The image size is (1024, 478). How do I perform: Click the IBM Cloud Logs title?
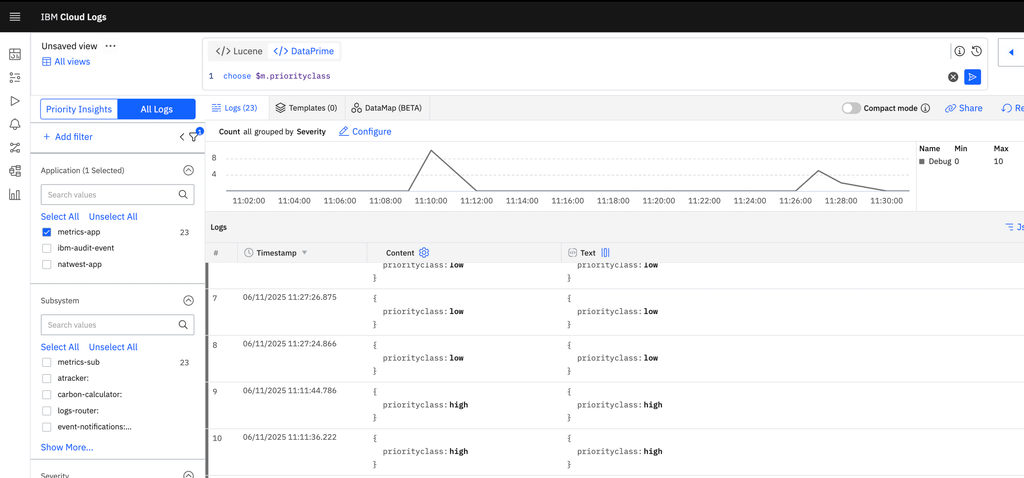click(73, 17)
